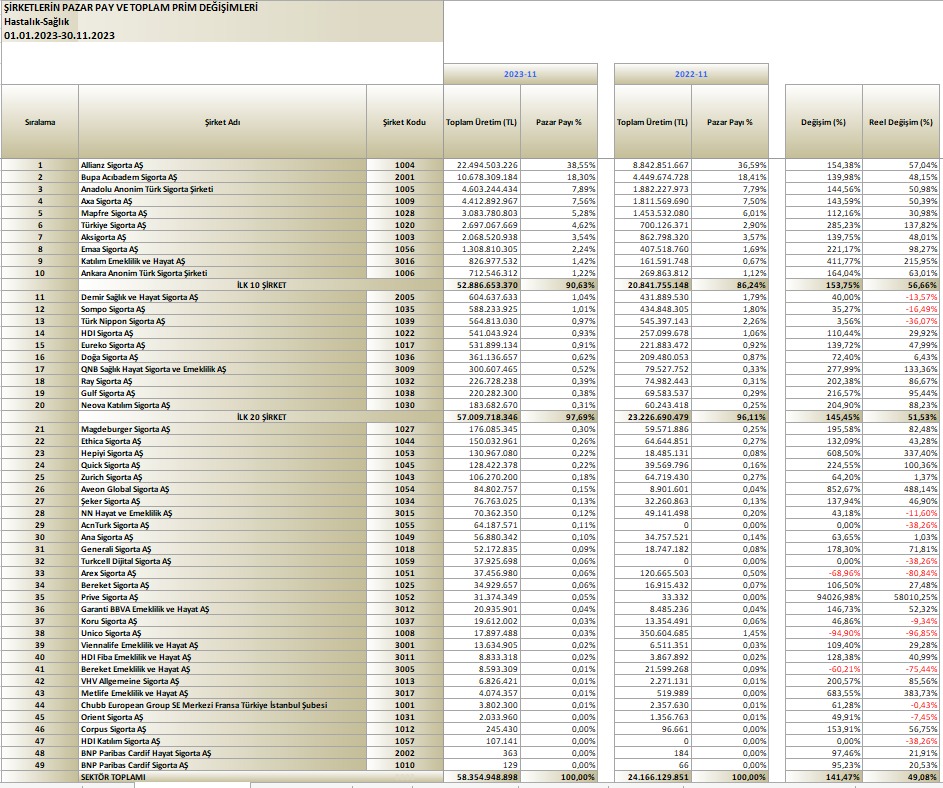Select the Allianz Sigorta AŞ cell

coord(223,165)
